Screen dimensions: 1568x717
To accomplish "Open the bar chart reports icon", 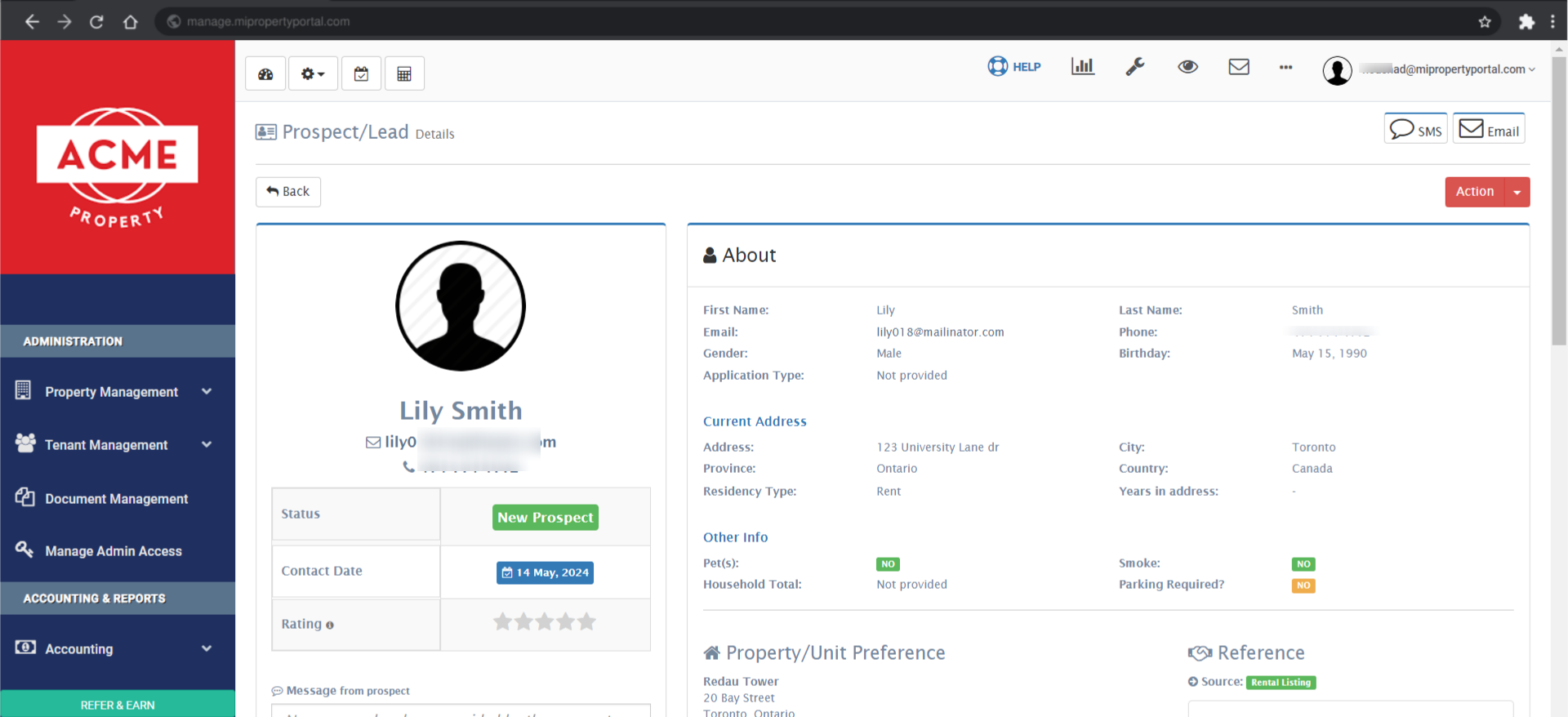I will coord(1083,66).
